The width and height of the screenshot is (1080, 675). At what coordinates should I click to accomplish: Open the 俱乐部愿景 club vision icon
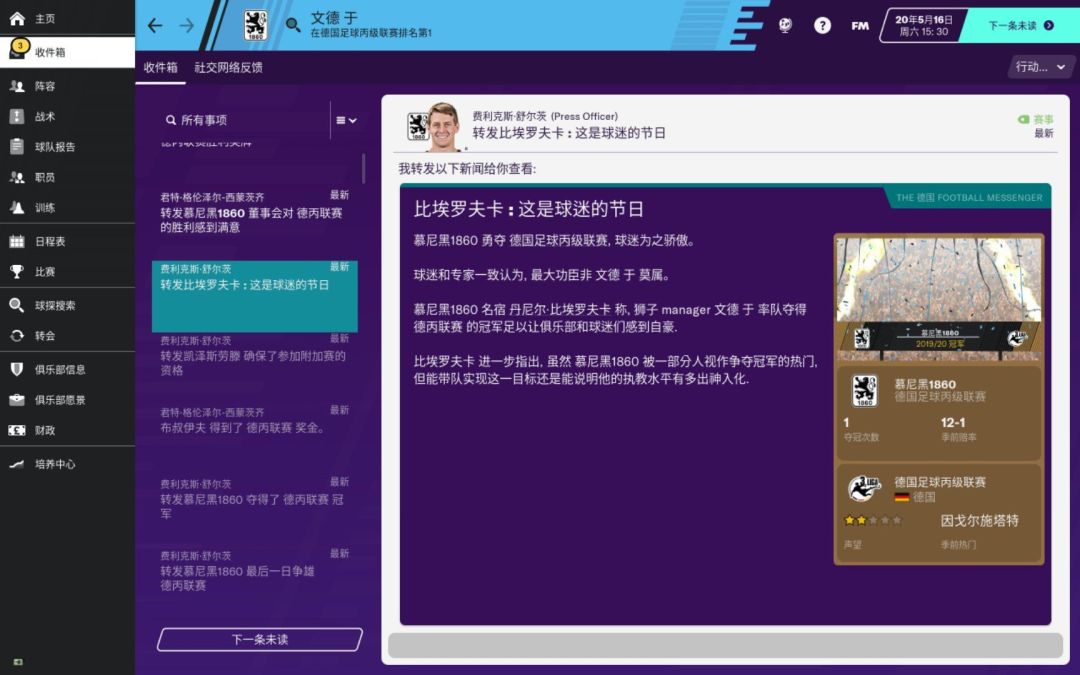click(x=17, y=399)
